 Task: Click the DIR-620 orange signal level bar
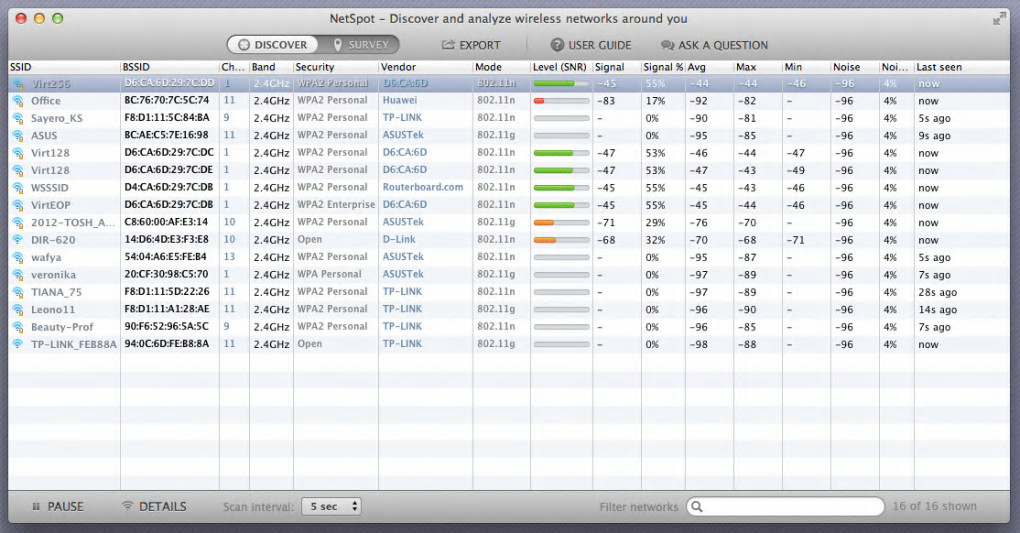[x=561, y=239]
